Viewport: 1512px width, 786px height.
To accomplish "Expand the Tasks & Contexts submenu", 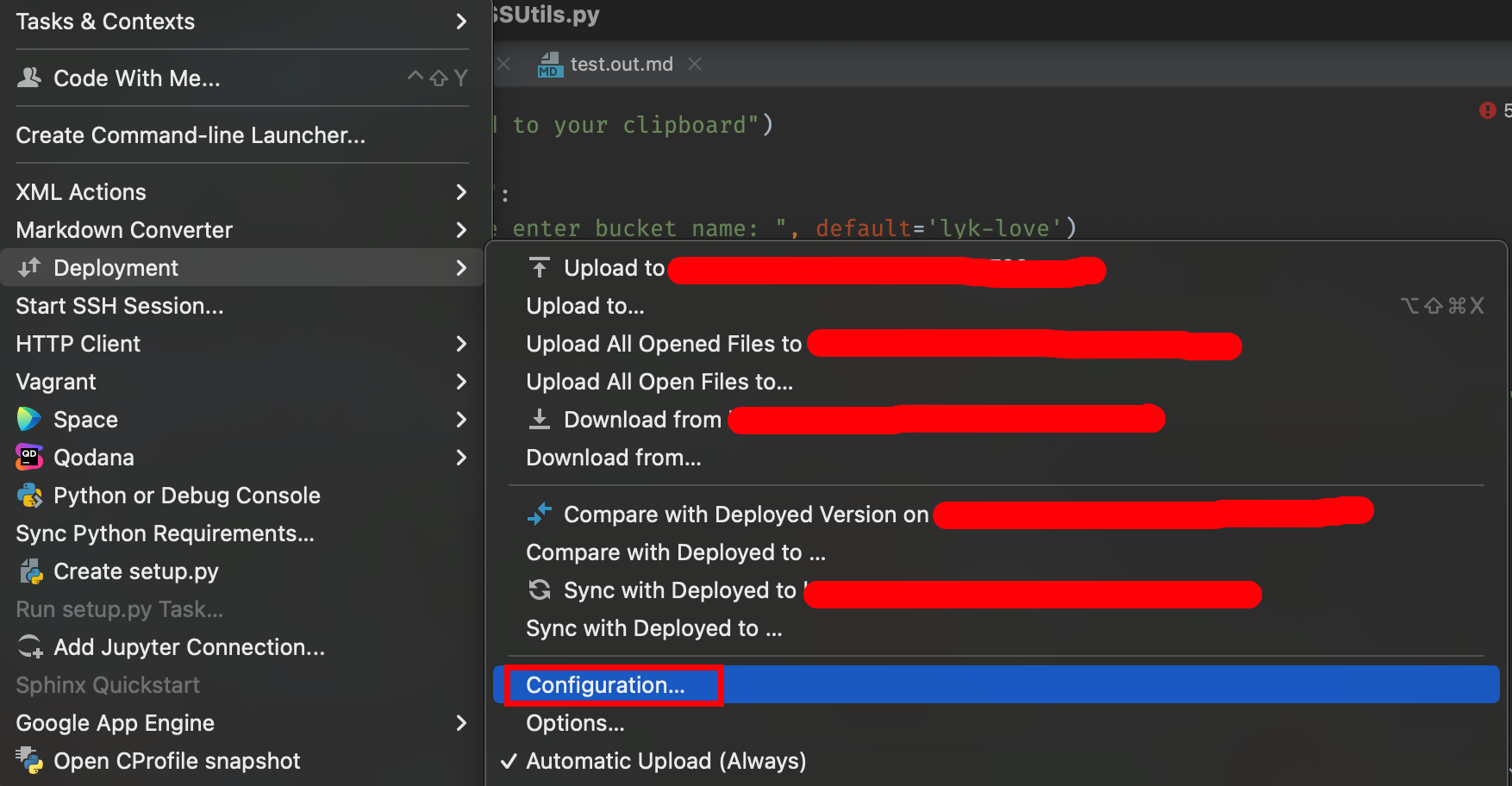I will [460, 22].
